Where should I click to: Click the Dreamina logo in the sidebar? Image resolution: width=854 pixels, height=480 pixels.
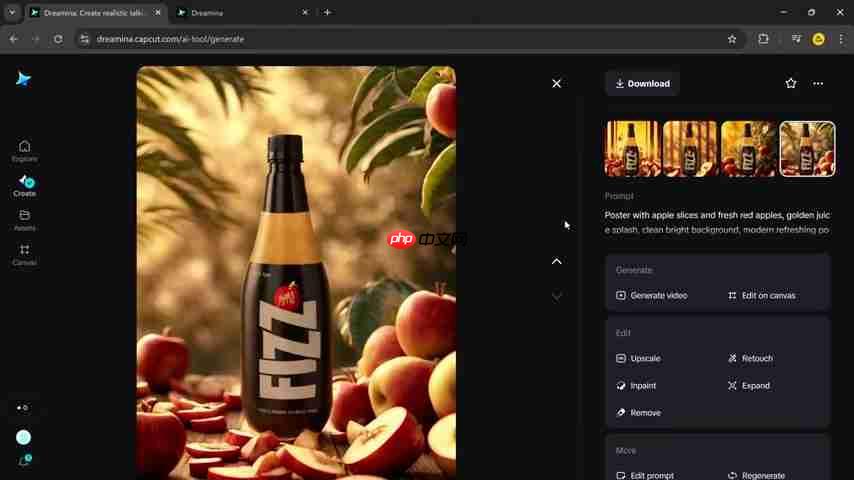click(x=23, y=80)
